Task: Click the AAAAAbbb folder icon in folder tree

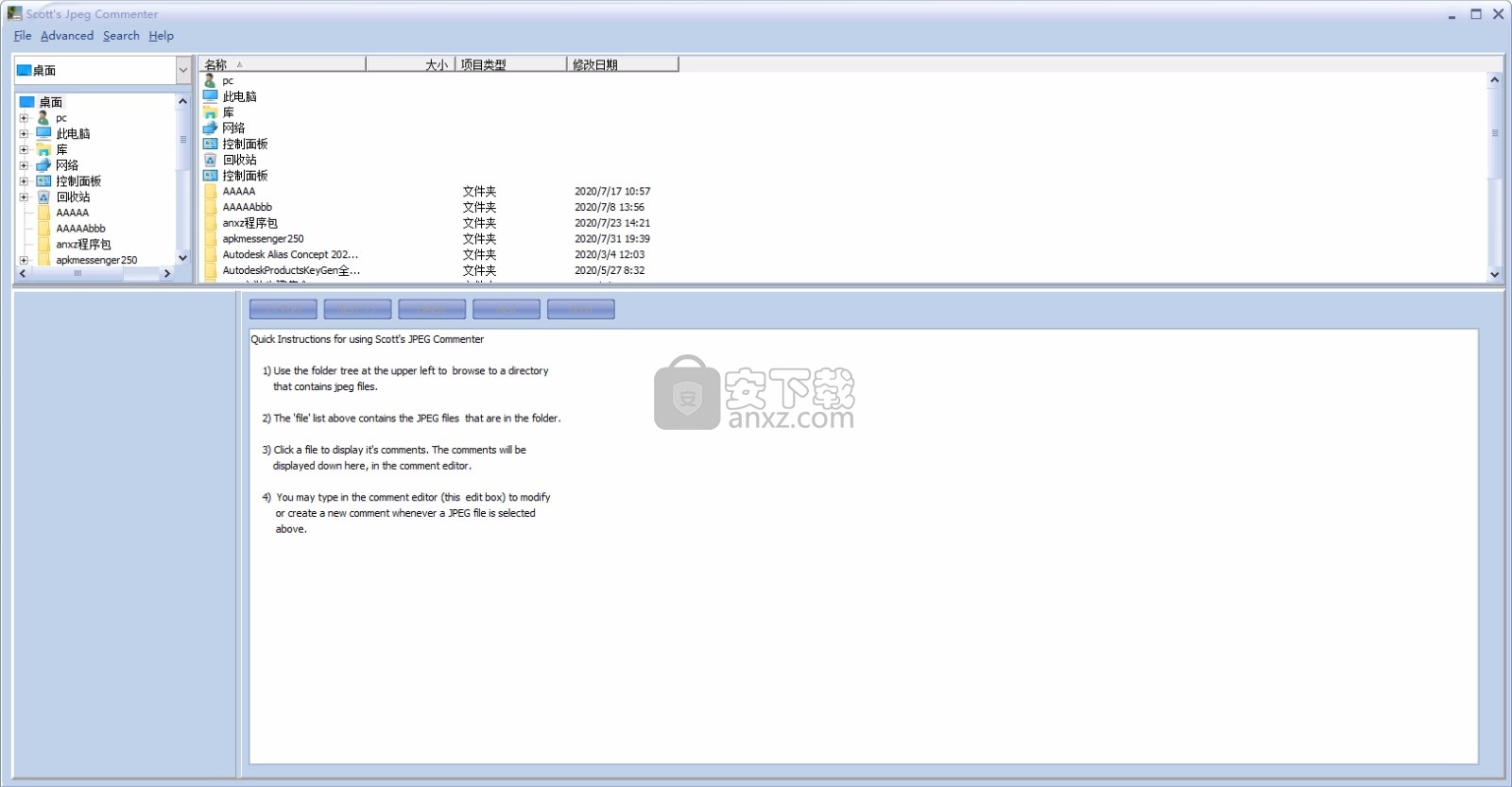Action: (43, 229)
